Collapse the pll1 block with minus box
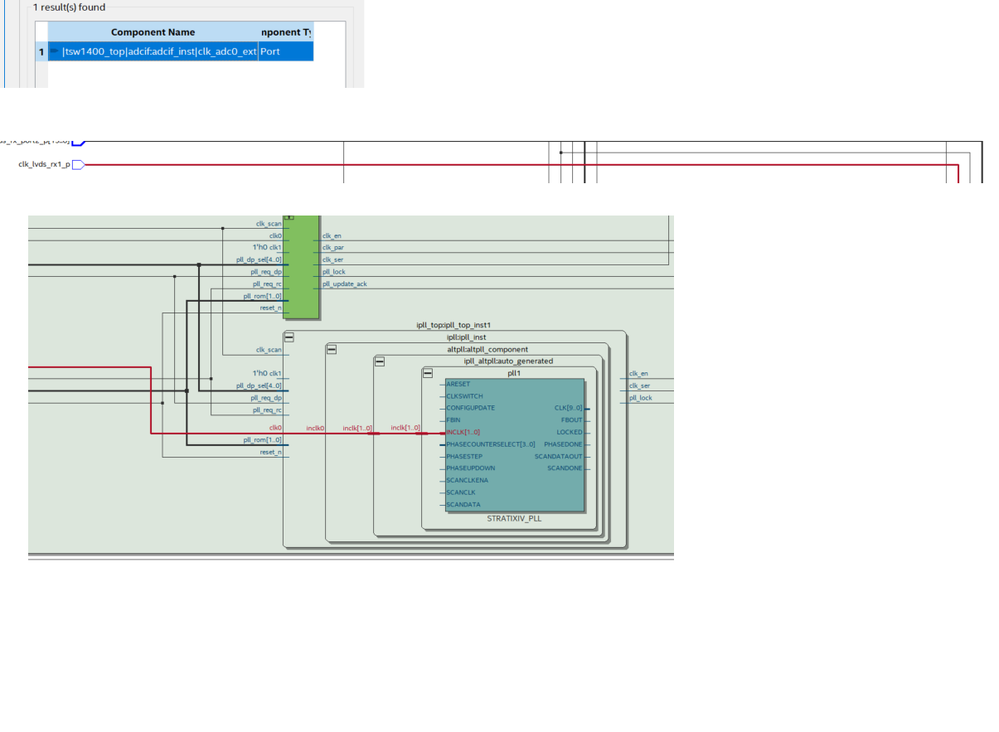This screenshot has height=732, width=999. (x=427, y=374)
